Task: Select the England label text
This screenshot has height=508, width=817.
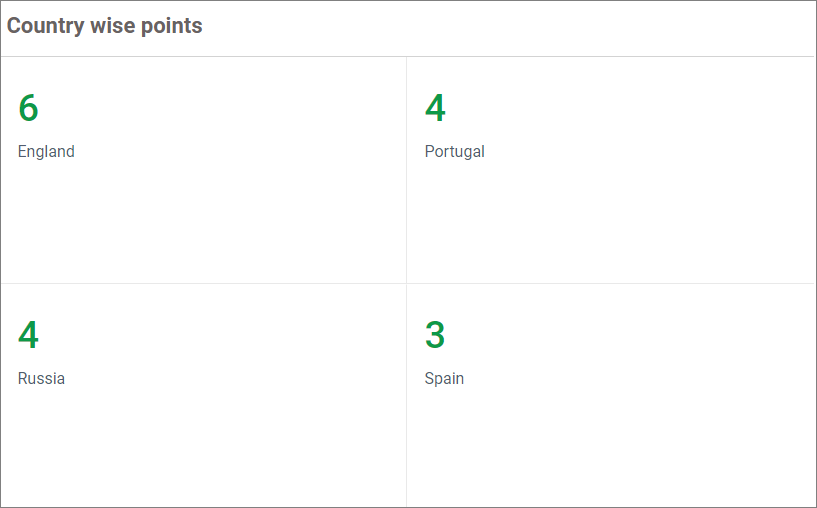Action: pos(46,152)
